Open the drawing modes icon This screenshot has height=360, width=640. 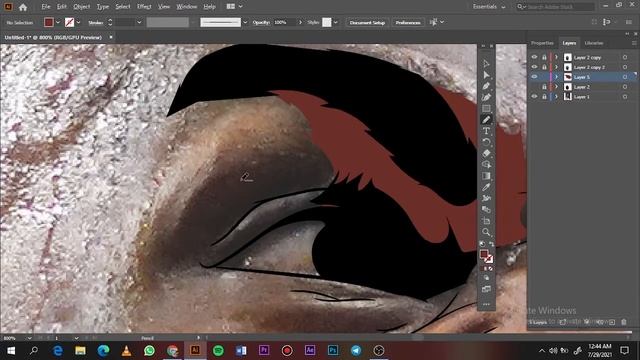486,278
